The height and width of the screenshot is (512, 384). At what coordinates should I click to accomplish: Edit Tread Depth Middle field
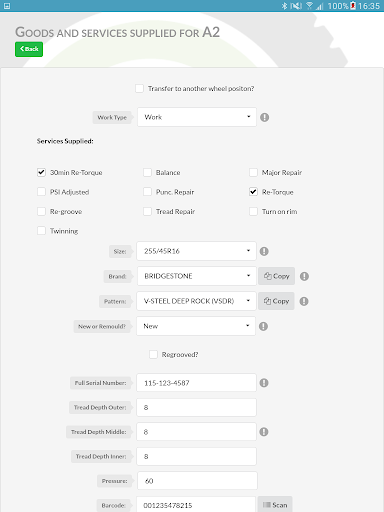click(196, 432)
